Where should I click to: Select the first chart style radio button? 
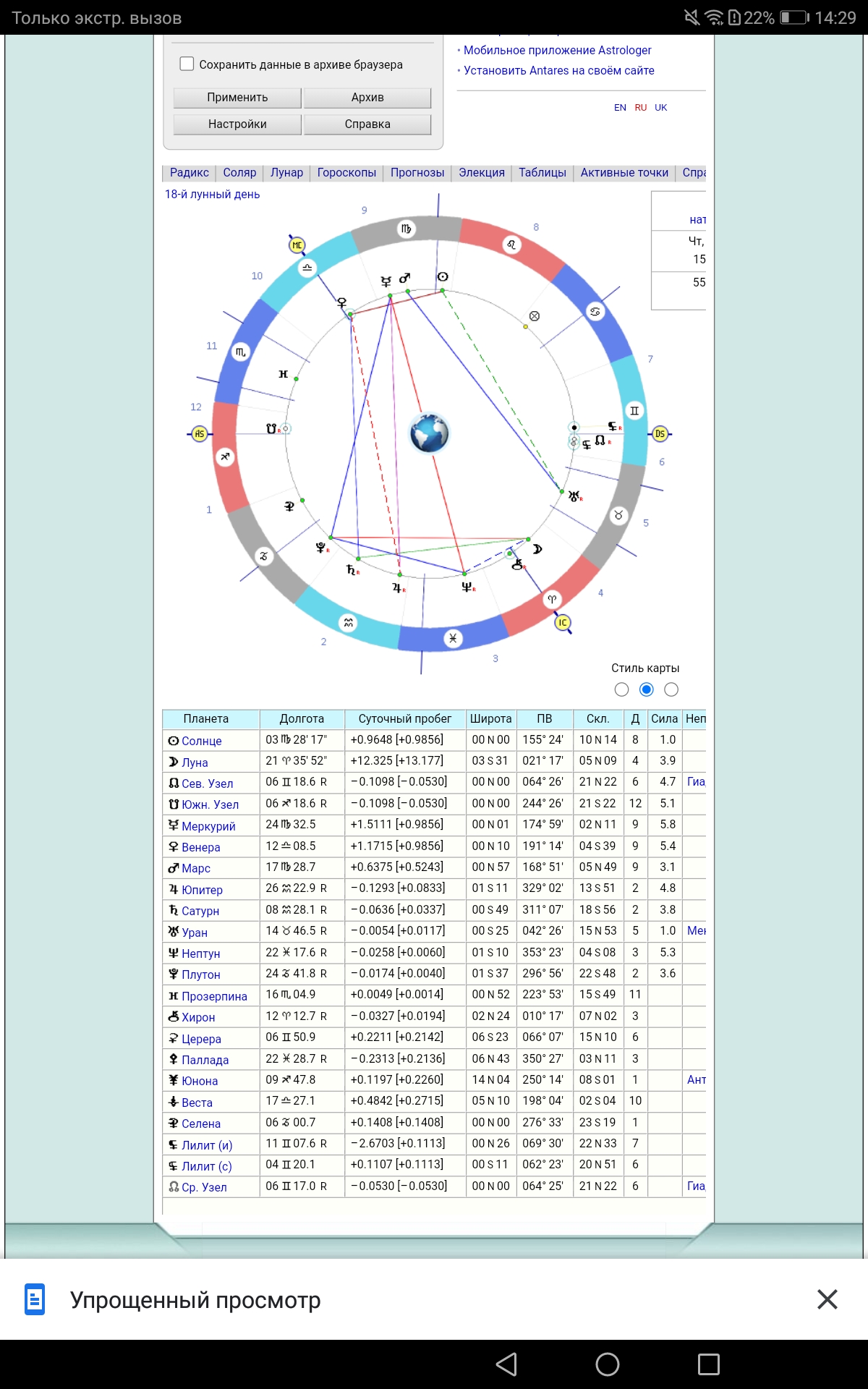click(x=621, y=689)
